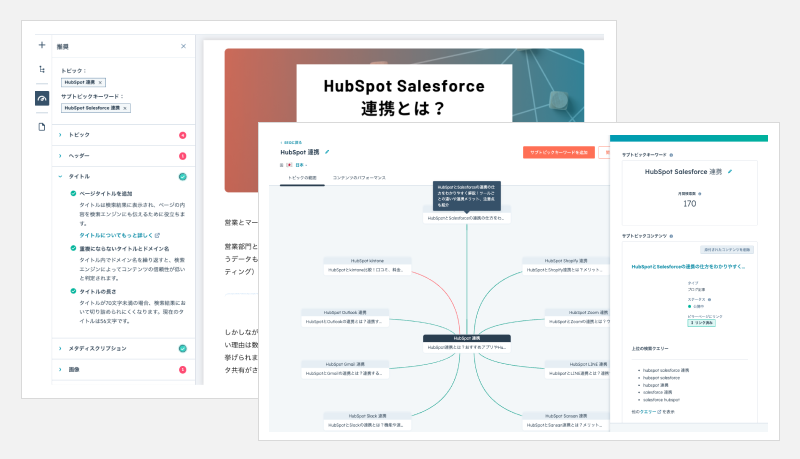Click info icon beside monthly search volume
Viewport: 800px width, 459px height.
pyautogui.click(x=699, y=194)
